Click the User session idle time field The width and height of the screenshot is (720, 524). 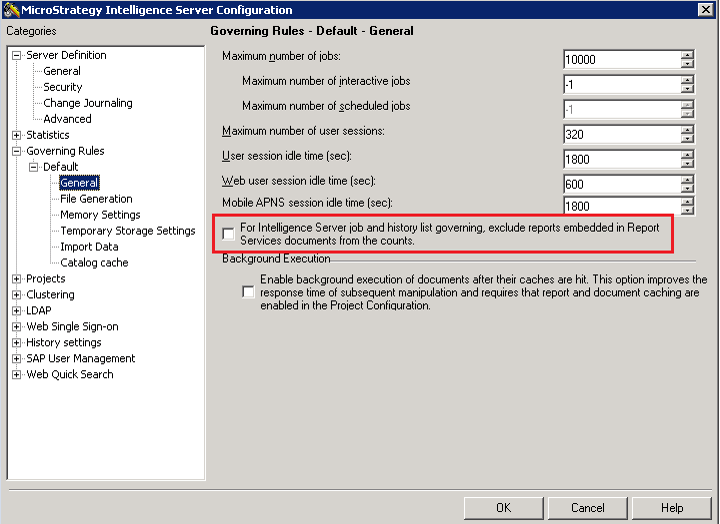point(622,159)
